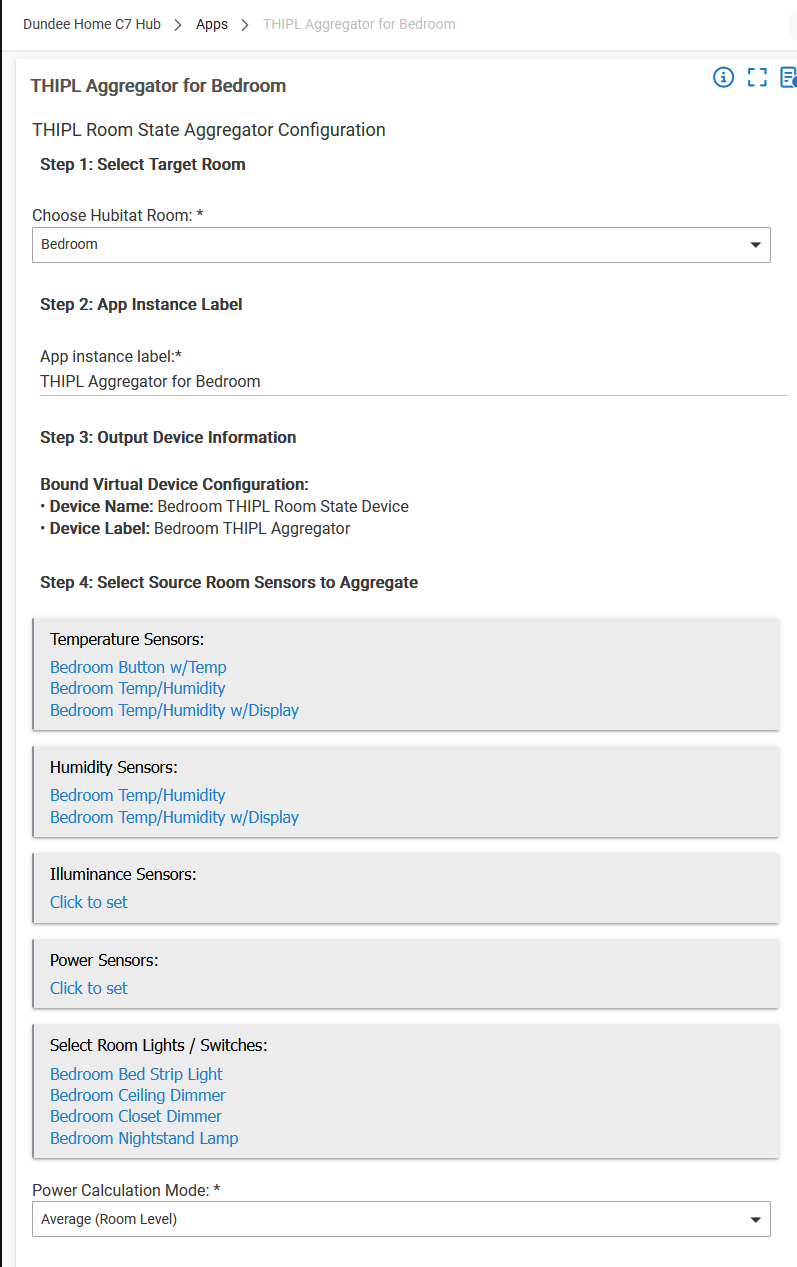This screenshot has height=1267, width=797.
Task: Open the Power Calculation Mode dropdown
Action: coord(401,1219)
